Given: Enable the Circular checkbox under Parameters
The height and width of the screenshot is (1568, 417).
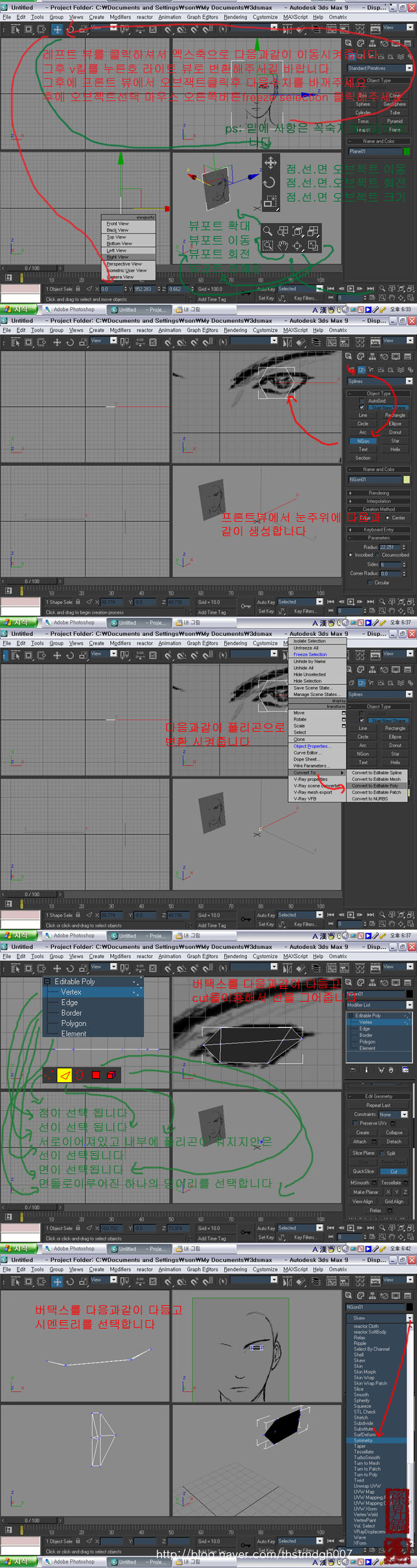Looking at the screenshot, I should tap(370, 582).
